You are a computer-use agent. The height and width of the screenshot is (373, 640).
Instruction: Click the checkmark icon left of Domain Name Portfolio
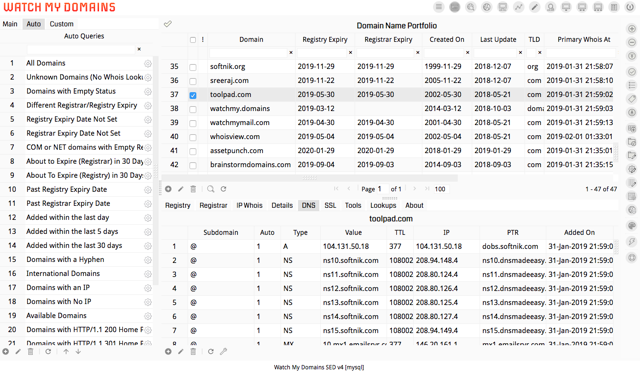(x=168, y=24)
